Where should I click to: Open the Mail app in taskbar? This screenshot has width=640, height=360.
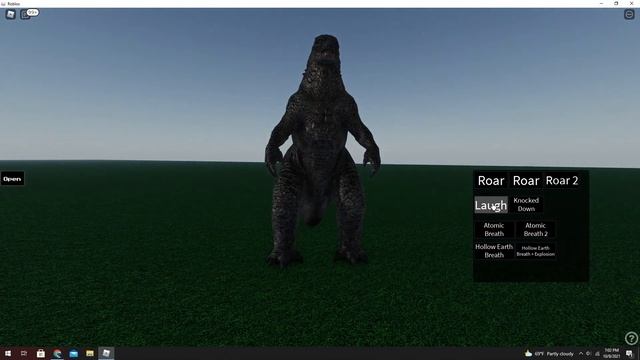pyautogui.click(x=73, y=353)
